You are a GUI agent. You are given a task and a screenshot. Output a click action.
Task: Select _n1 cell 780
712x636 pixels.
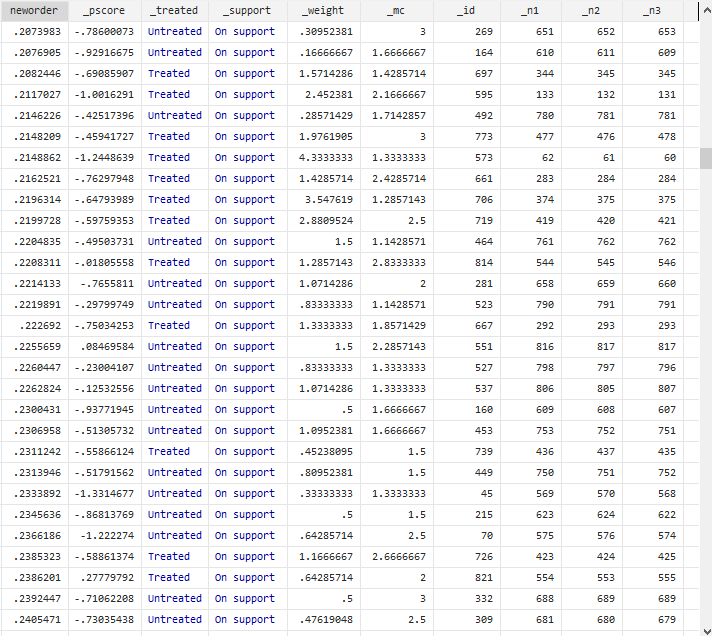click(531, 116)
